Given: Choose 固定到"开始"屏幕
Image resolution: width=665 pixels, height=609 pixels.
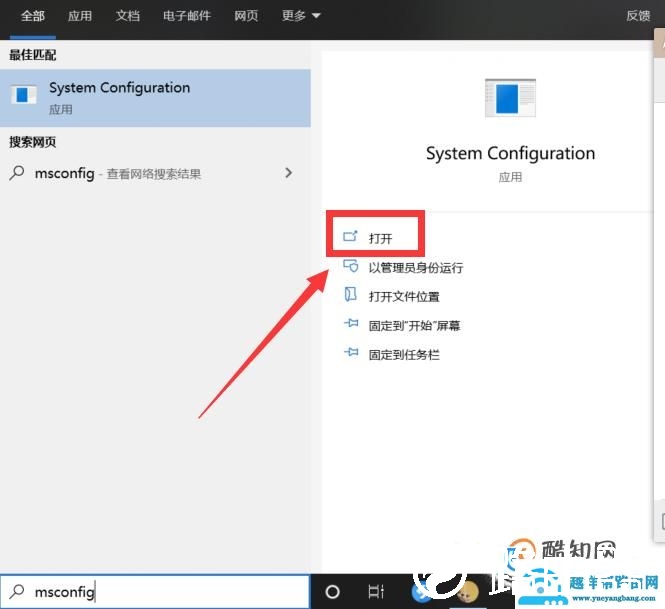Looking at the screenshot, I should tap(414, 326).
